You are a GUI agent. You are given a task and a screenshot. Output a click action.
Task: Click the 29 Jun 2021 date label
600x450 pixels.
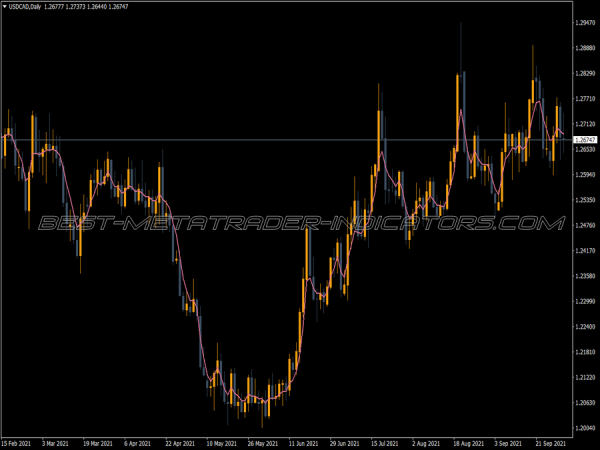coord(344,443)
